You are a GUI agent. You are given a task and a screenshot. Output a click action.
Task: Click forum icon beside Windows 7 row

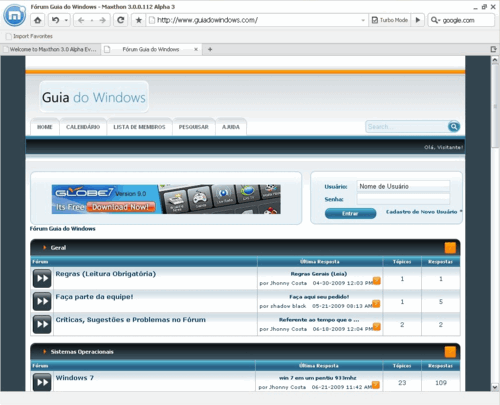click(42, 382)
